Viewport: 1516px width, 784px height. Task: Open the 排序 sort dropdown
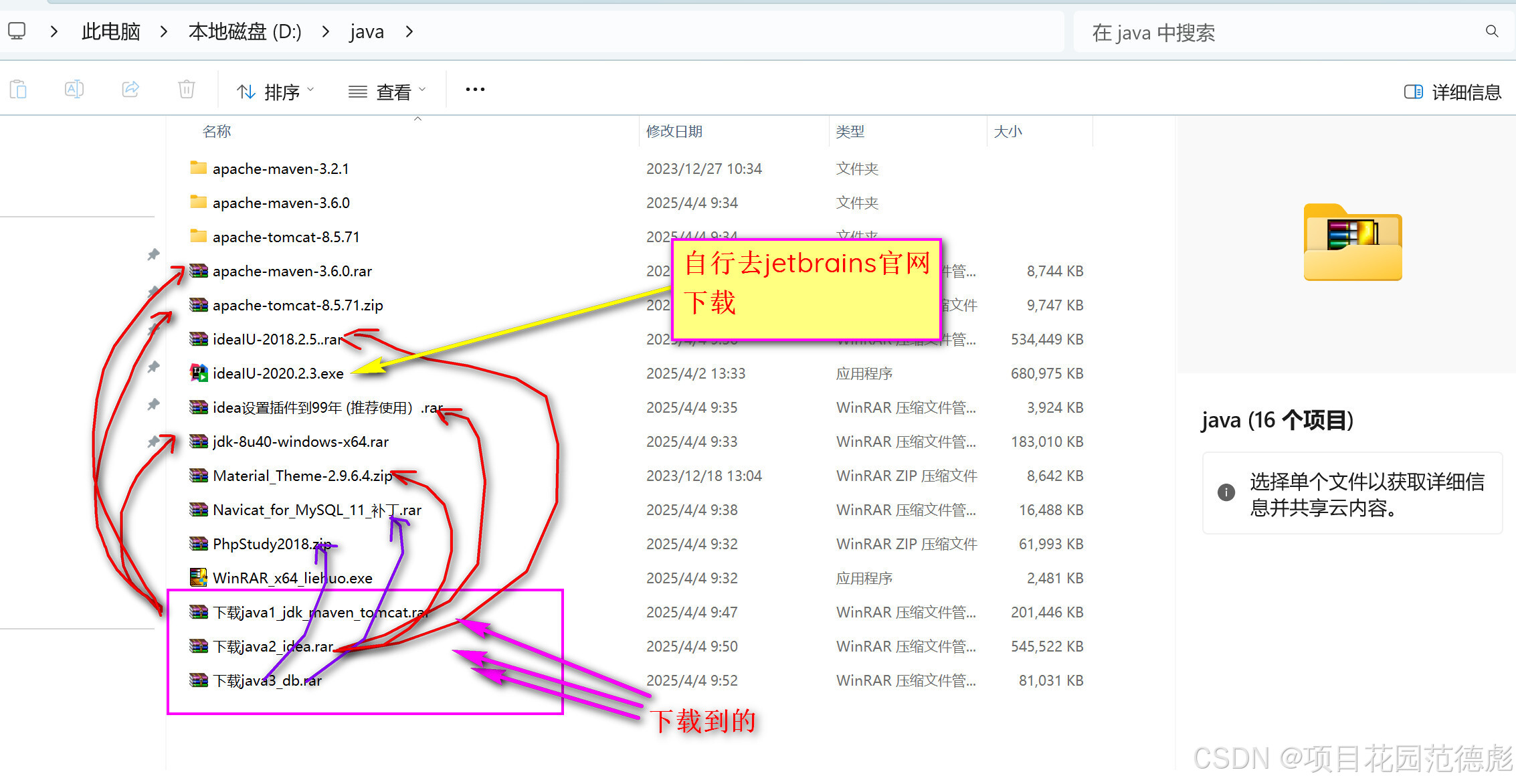[275, 92]
